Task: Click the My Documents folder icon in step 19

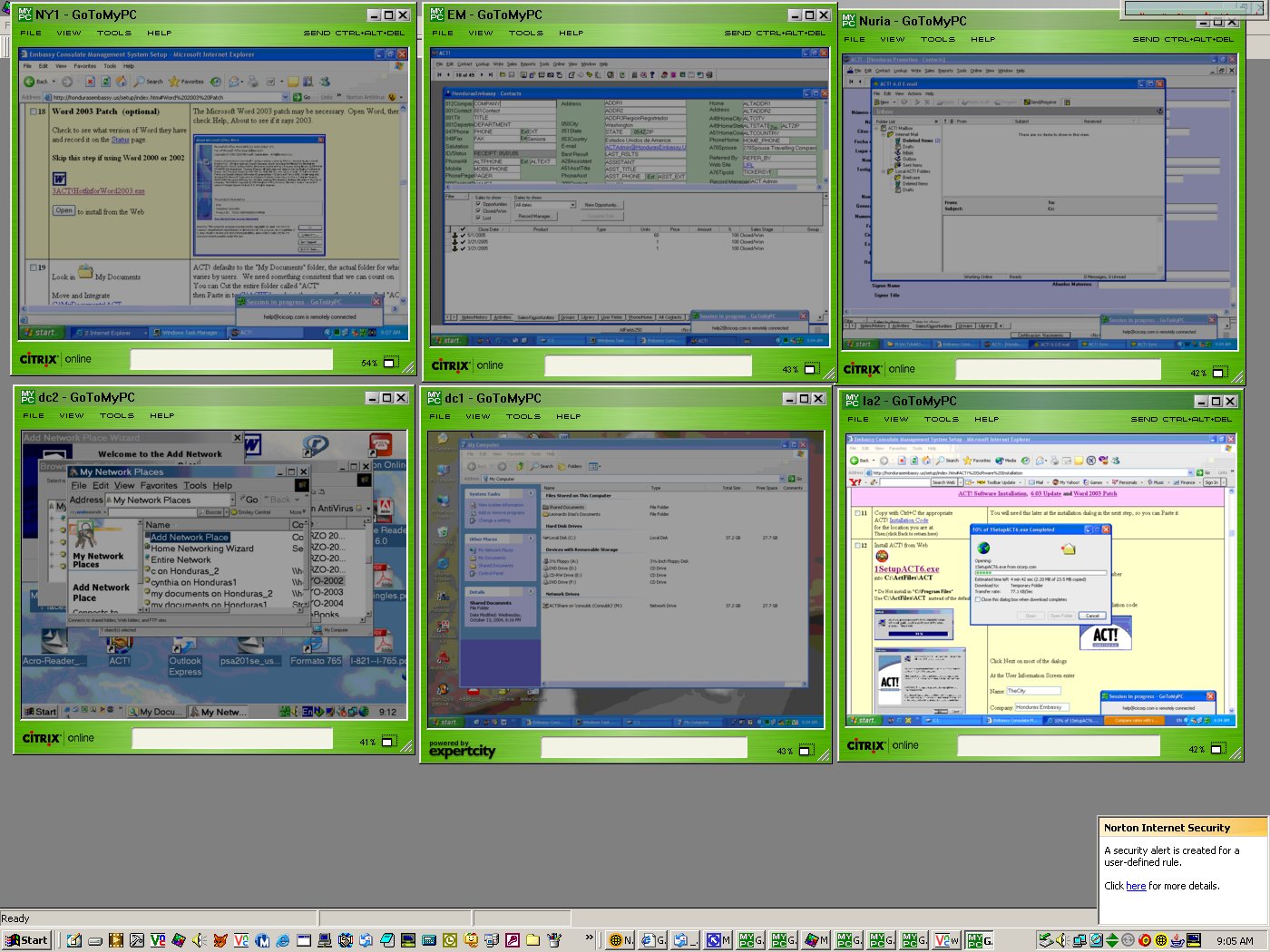Action: (85, 271)
